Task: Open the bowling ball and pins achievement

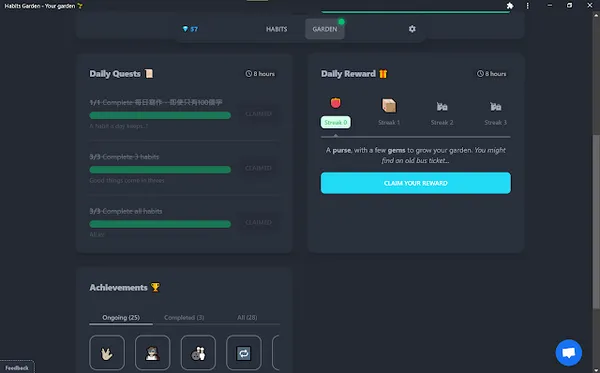Action: tap(198, 353)
